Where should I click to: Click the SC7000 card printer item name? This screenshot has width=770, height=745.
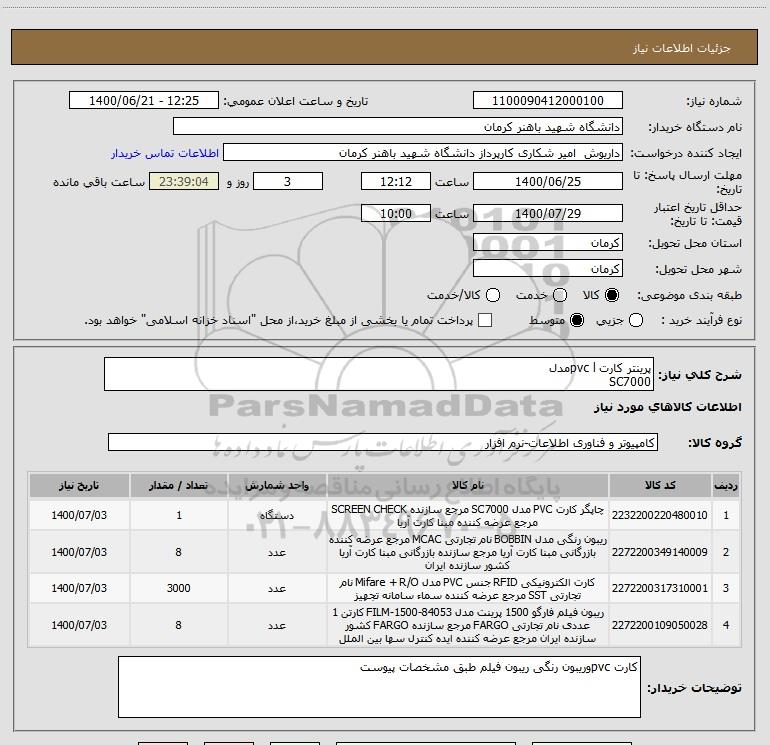click(x=468, y=516)
